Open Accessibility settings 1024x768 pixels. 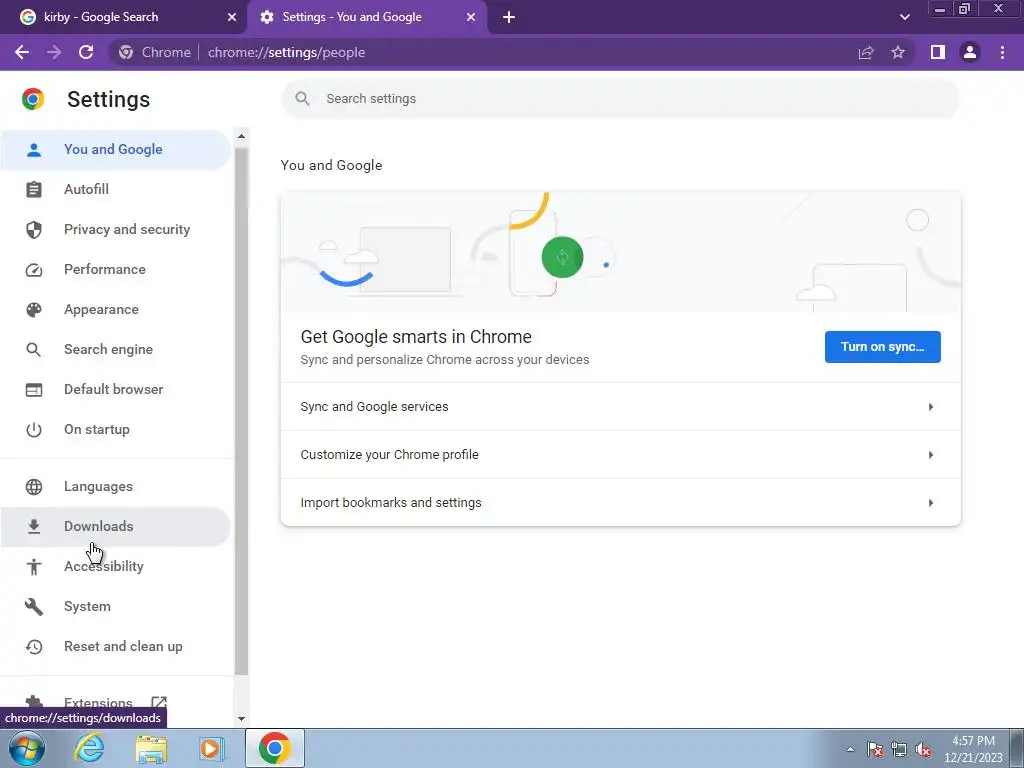115,566
